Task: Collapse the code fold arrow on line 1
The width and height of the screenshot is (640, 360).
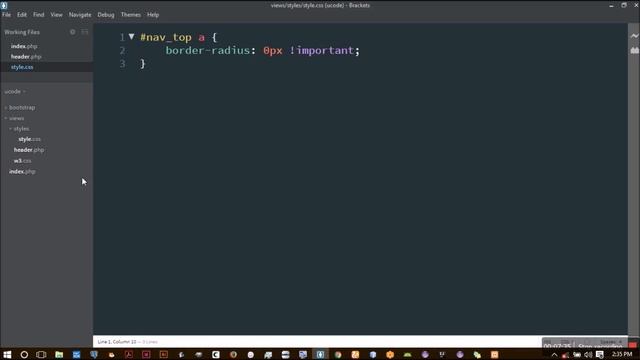Action: point(131,37)
